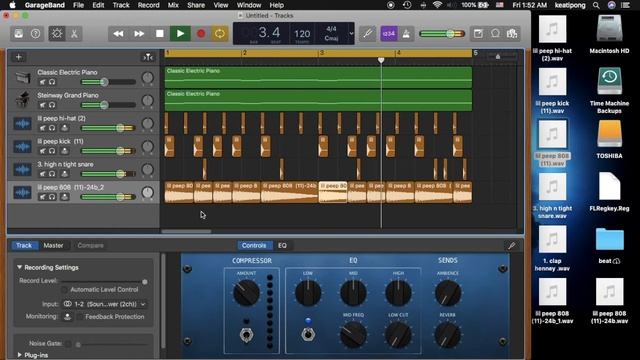Toggle the Metronome button
This screenshot has width=640, height=360.
[406, 33]
